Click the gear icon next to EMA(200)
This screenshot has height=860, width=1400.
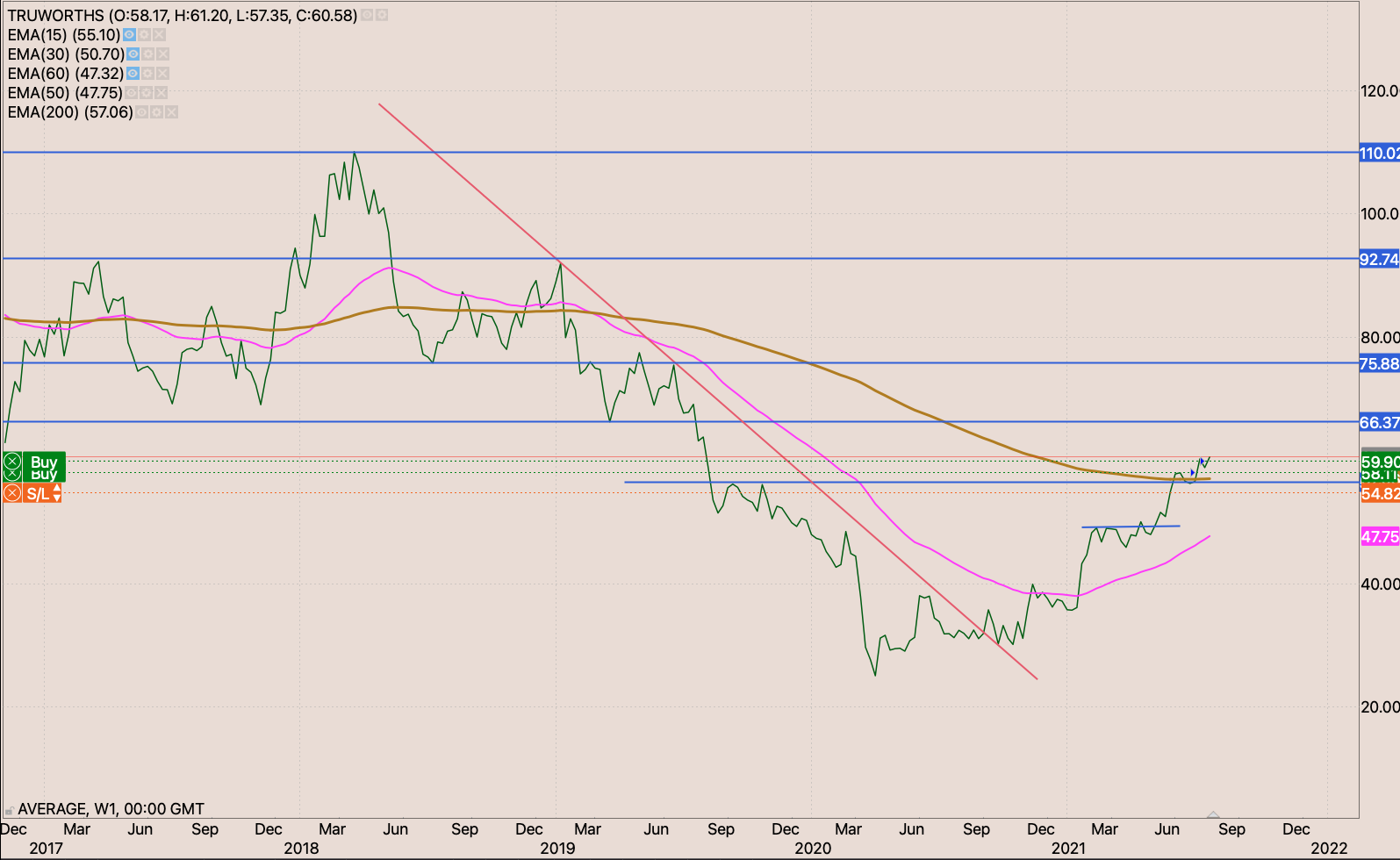coord(156,112)
